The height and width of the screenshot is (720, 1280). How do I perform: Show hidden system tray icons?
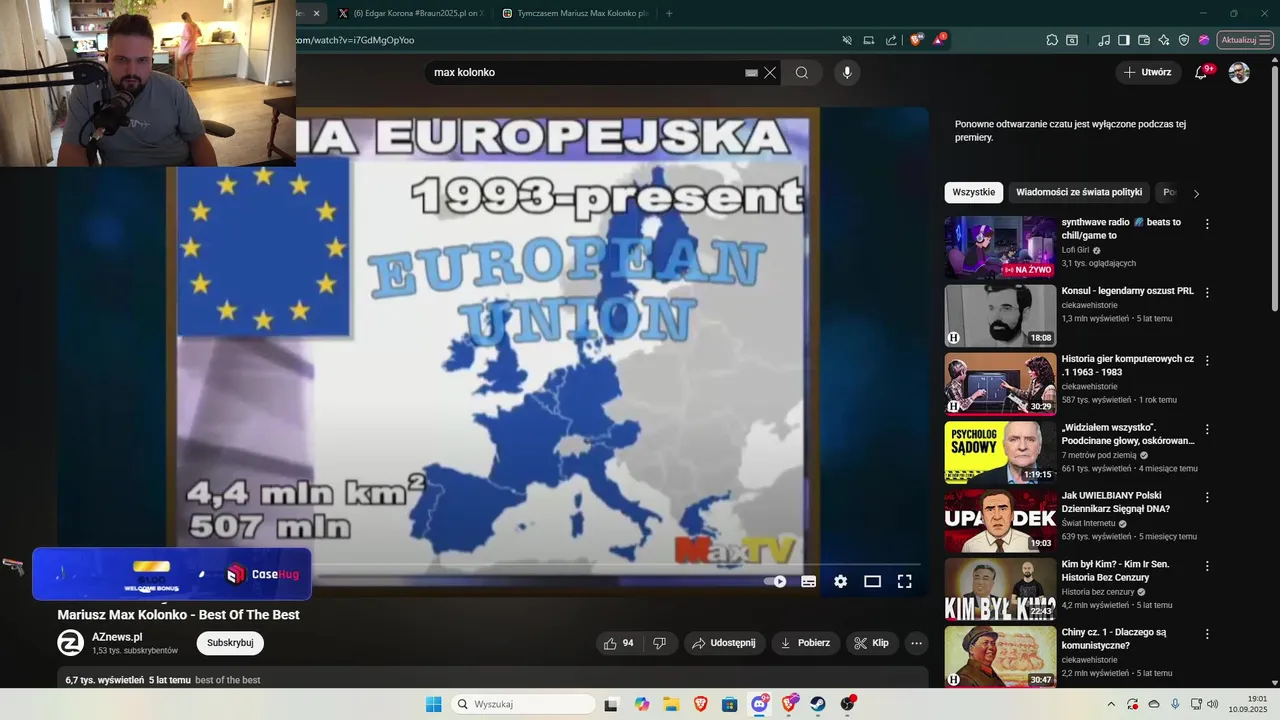point(1111,704)
